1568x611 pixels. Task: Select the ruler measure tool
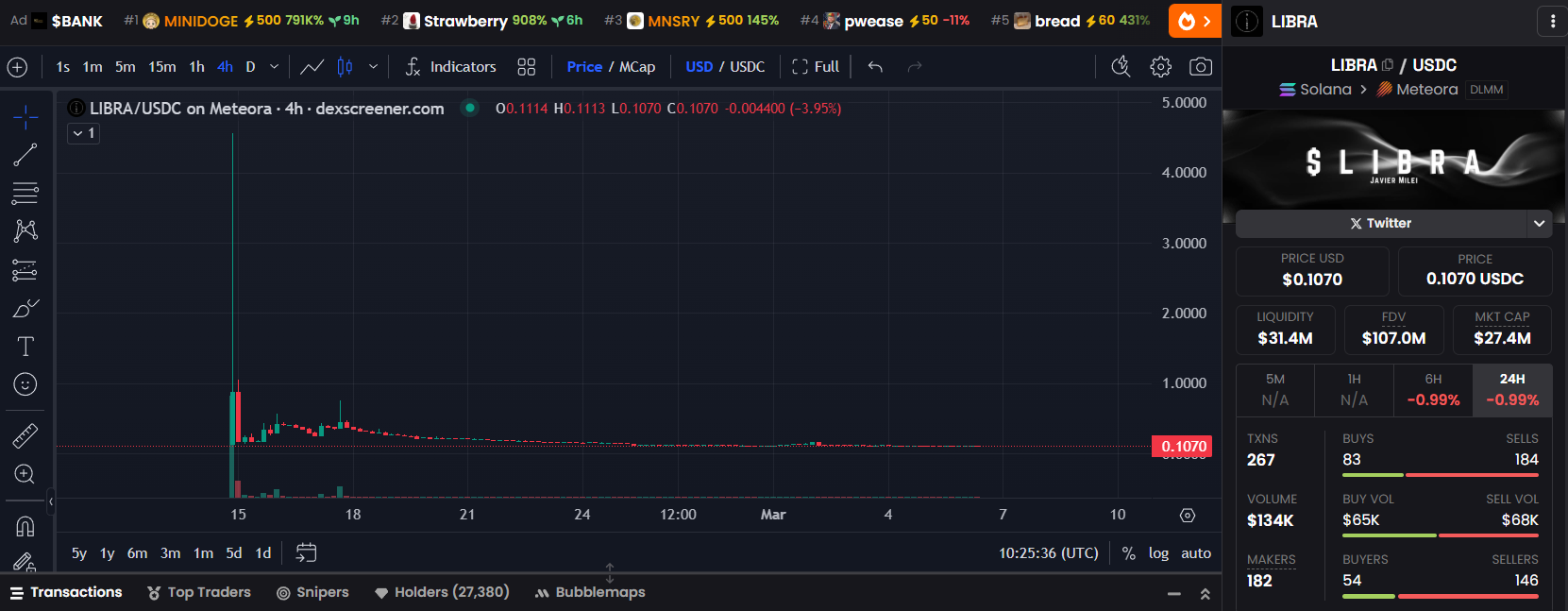[x=25, y=435]
